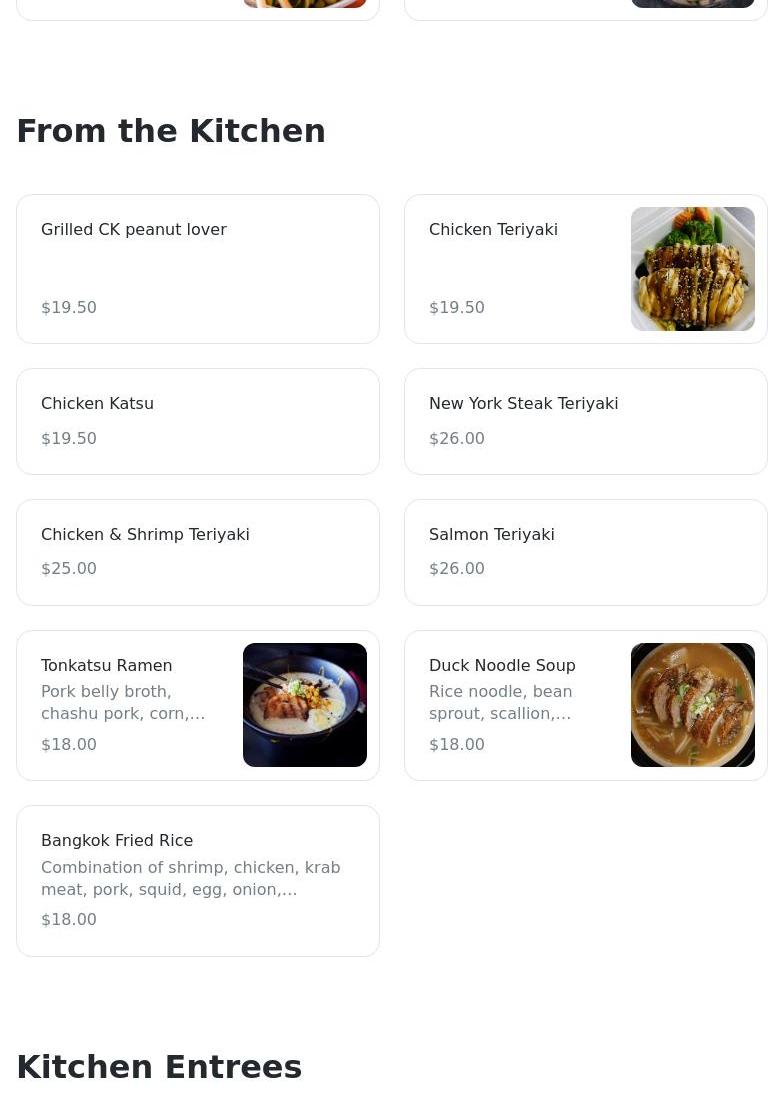Click the $26.00 price under Salmon Teriyaki
Image resolution: width=784 pixels, height=1105 pixels.
click(x=456, y=568)
